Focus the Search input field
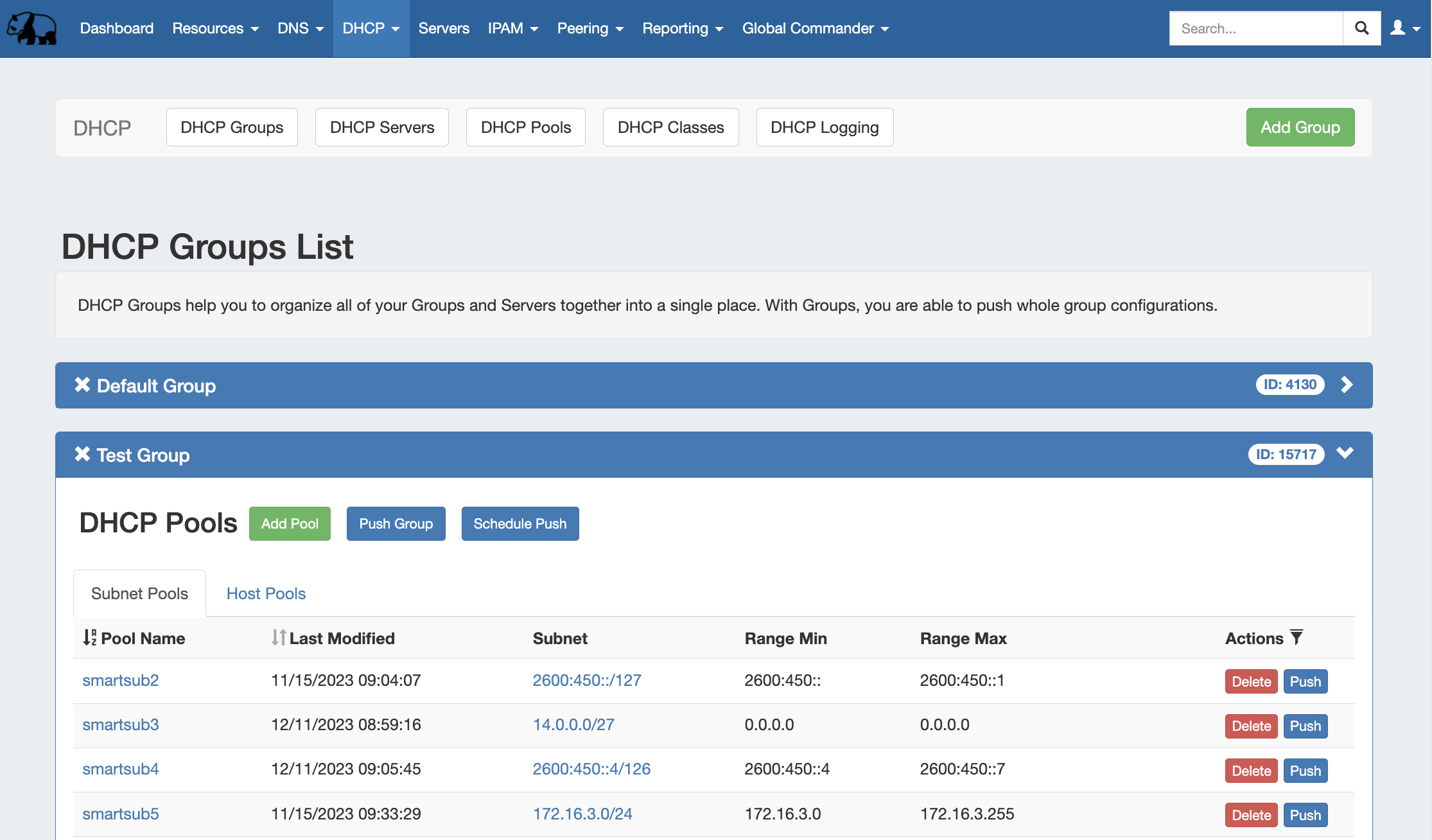The height and width of the screenshot is (840, 1432). click(1255, 28)
